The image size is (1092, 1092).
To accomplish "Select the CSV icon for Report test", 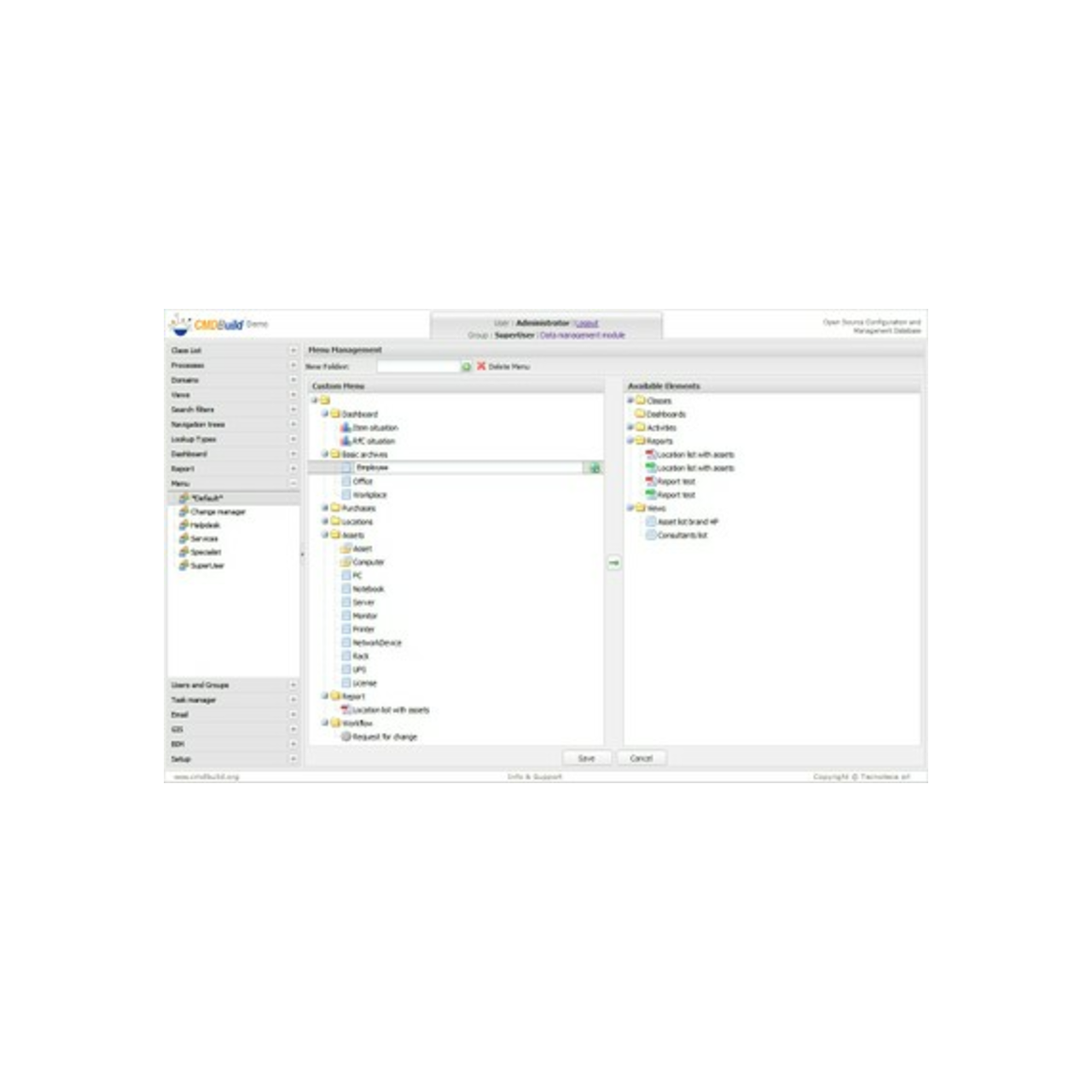I will click(650, 495).
